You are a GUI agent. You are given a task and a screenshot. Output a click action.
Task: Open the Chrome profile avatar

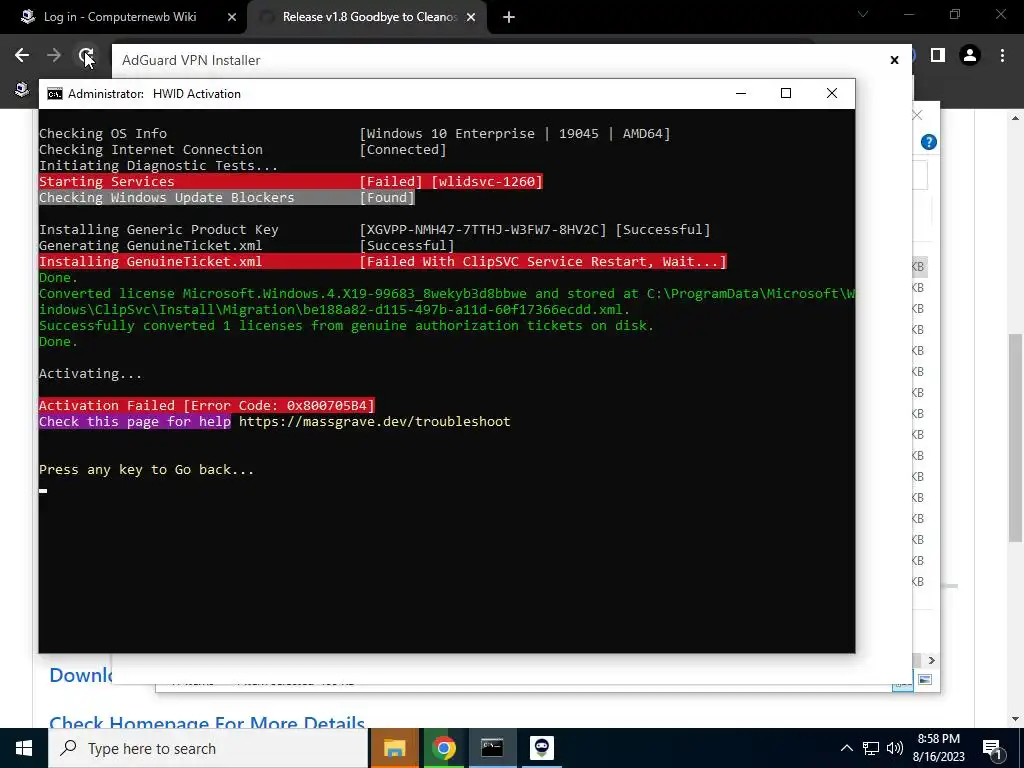click(x=970, y=56)
